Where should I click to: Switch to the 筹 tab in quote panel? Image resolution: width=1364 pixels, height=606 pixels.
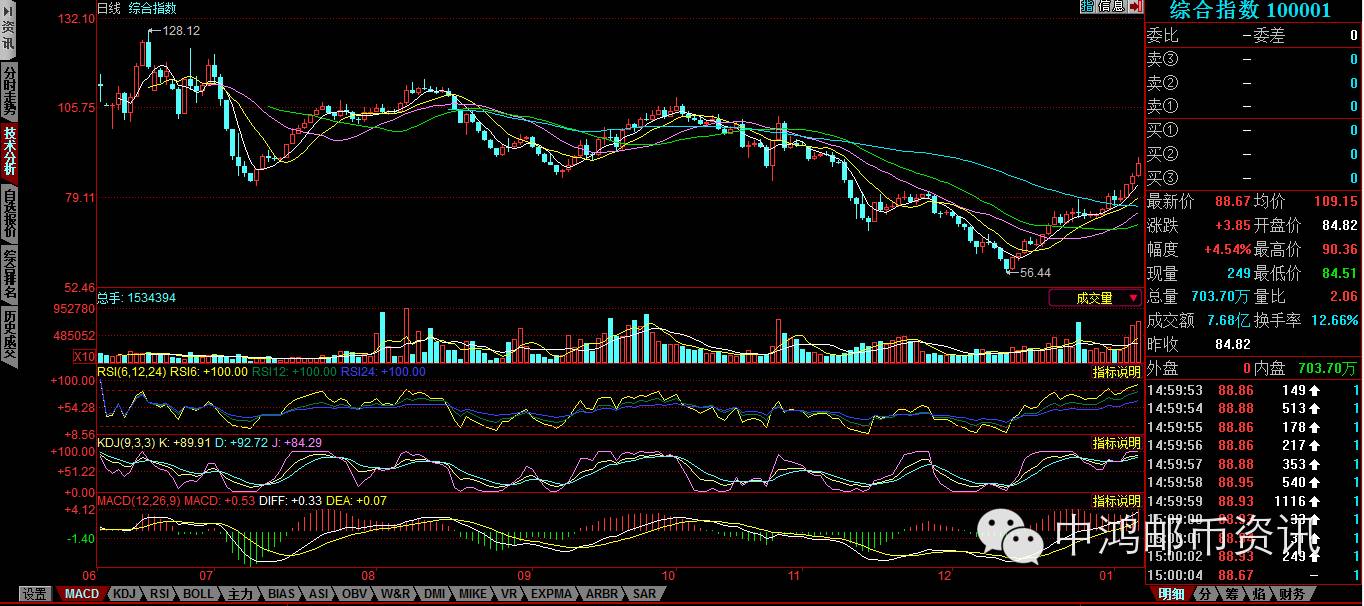[1231, 594]
